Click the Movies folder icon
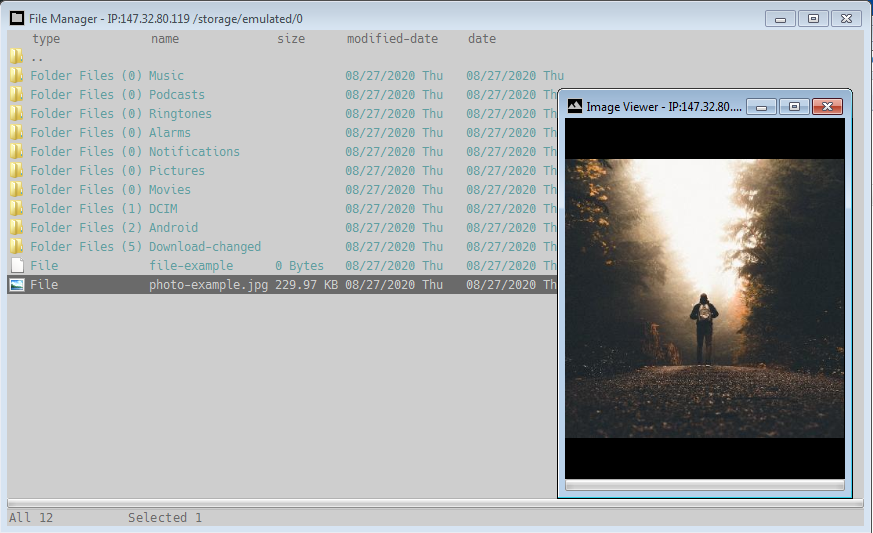Screen dimensions: 873x533 [16, 189]
